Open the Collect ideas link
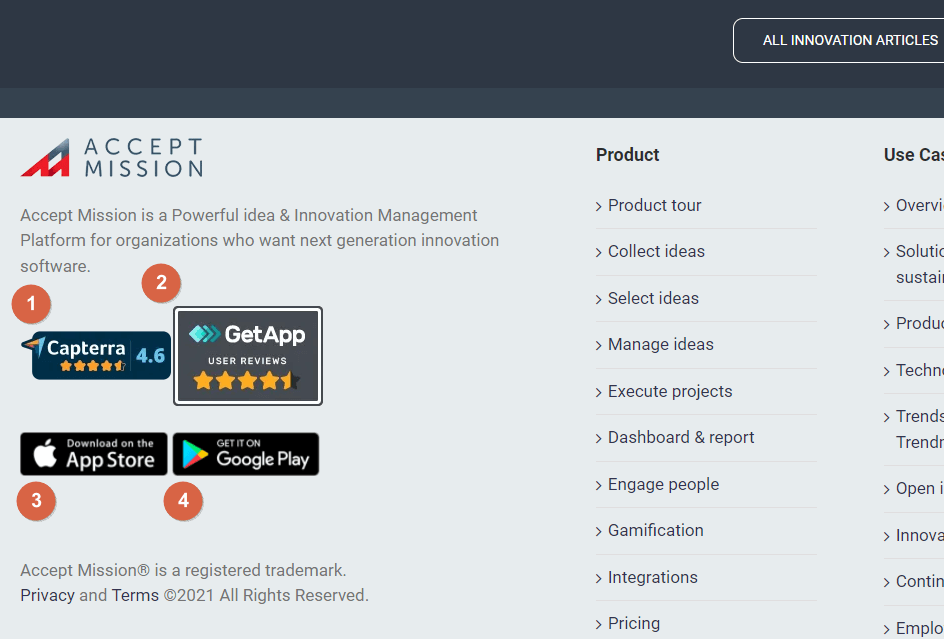 656,251
